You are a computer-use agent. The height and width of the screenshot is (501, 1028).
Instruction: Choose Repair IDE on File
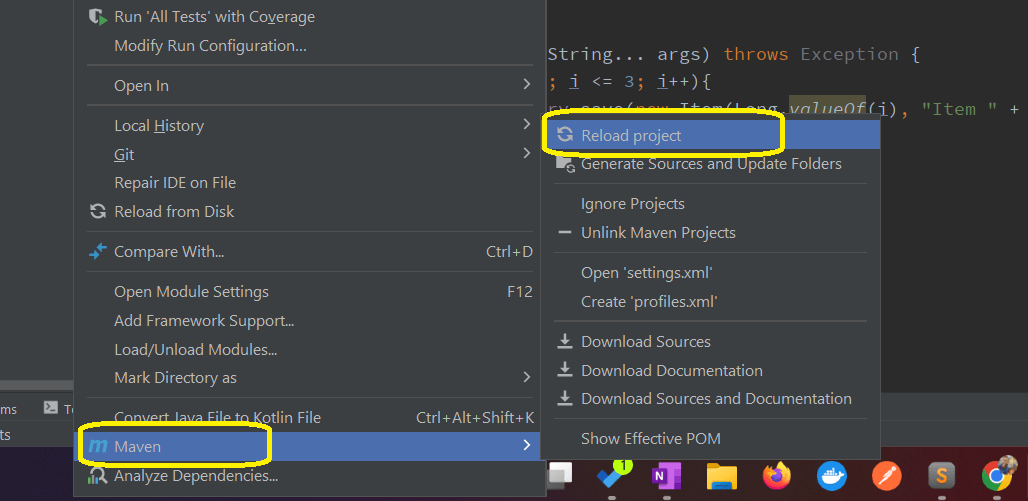point(175,183)
